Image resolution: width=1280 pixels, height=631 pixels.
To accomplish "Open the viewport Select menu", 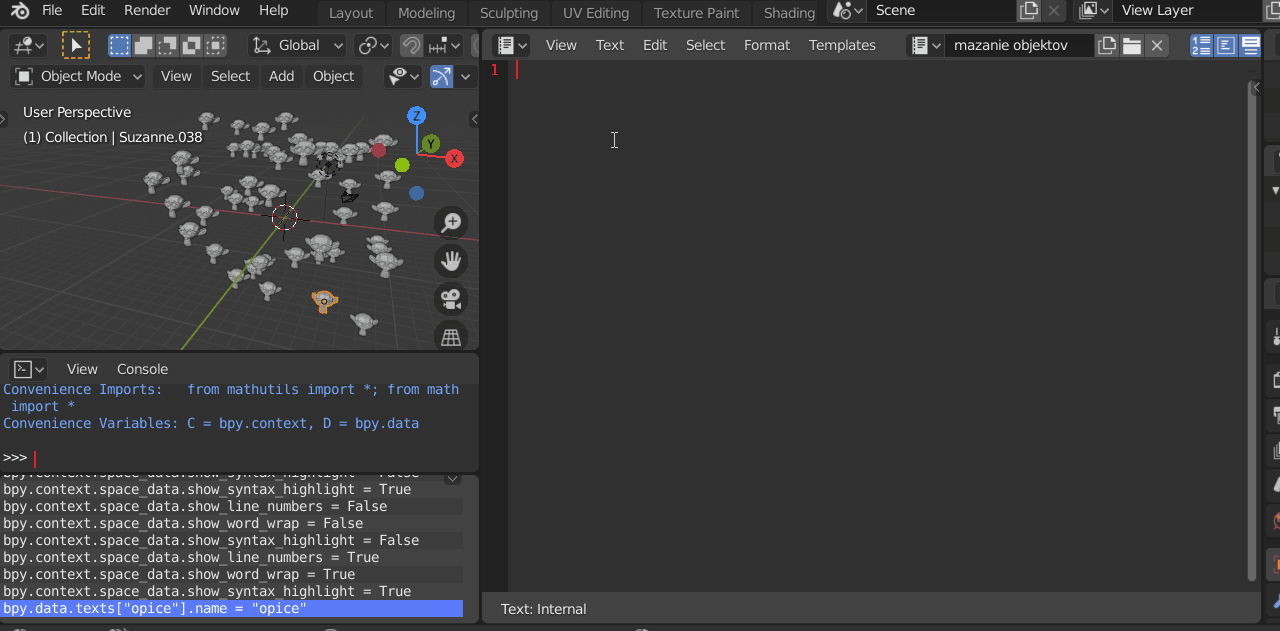I will tap(230, 76).
